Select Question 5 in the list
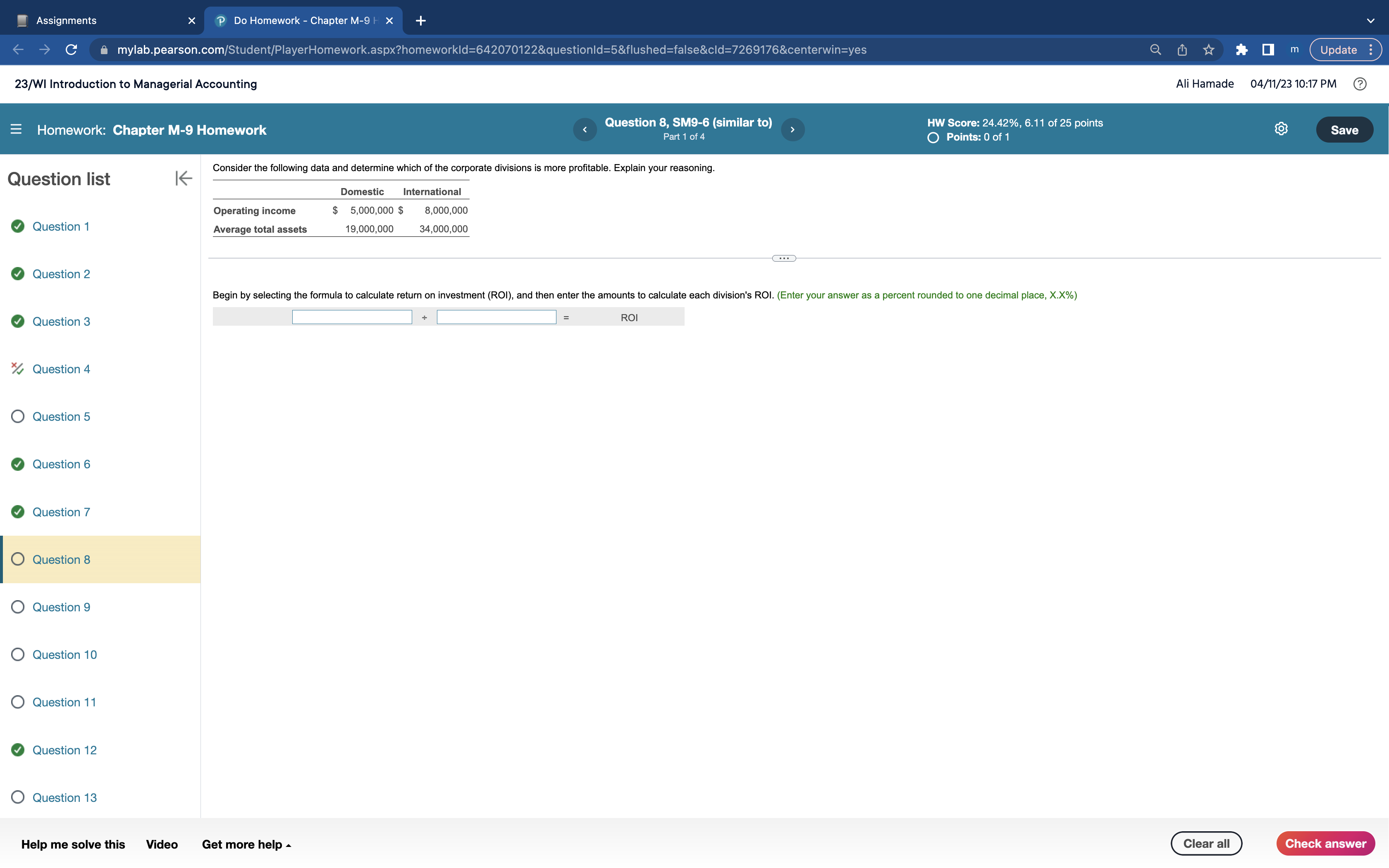Screen dimensions: 1389x868 [61, 417]
